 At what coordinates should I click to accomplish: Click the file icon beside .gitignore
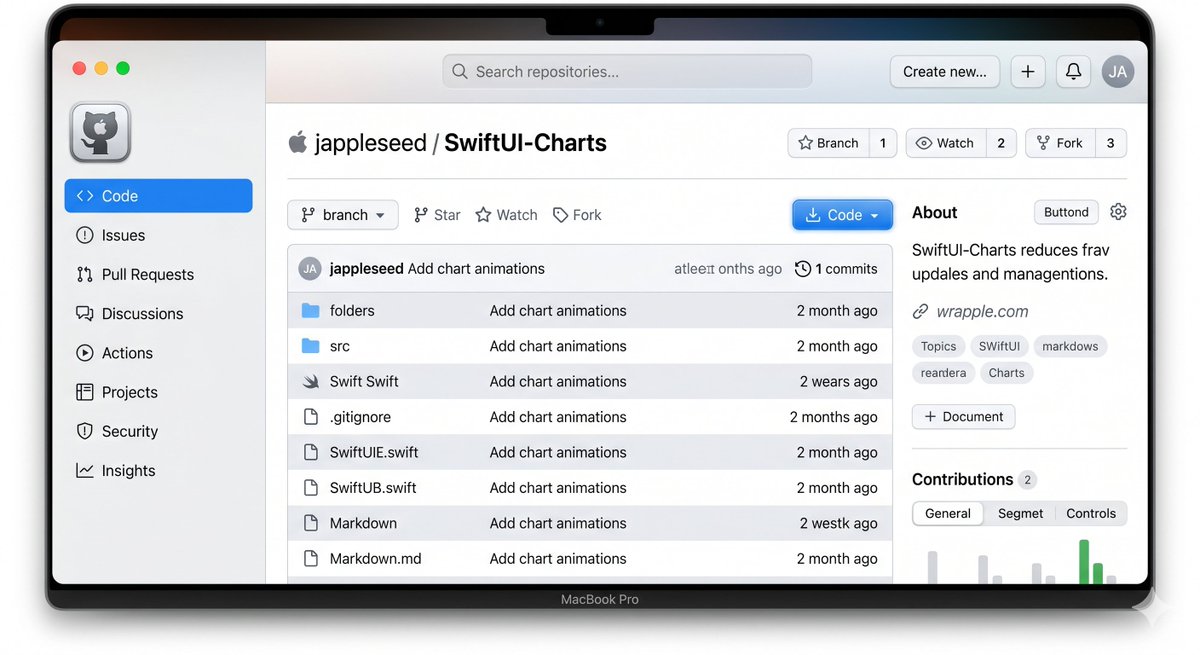point(310,417)
